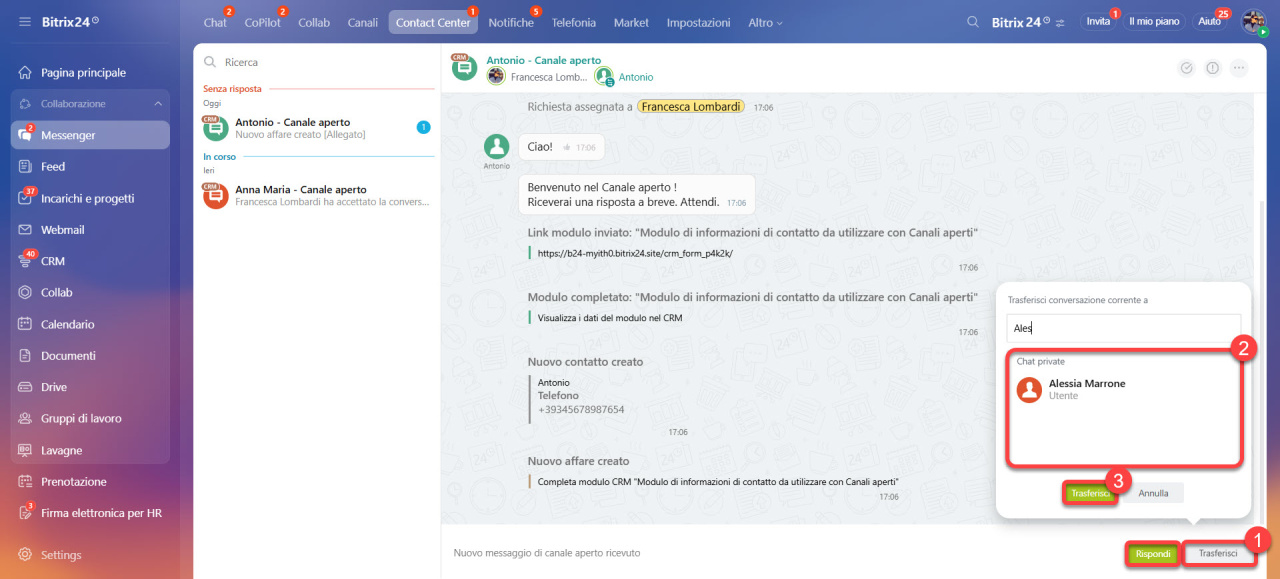Open the Impostazioni tab
Image resolution: width=1280 pixels, height=579 pixels.
tap(698, 22)
